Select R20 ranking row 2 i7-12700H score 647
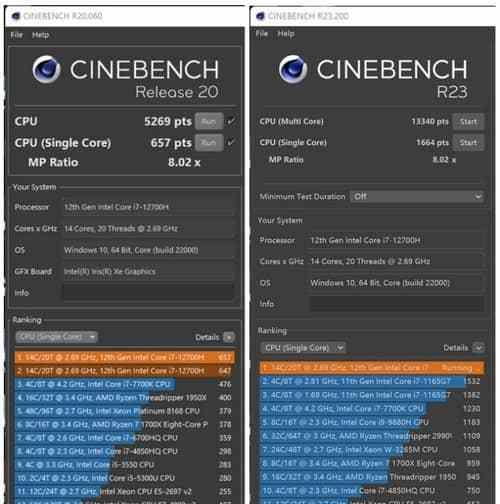Image resolution: width=500 pixels, height=504 pixels. 125,371
